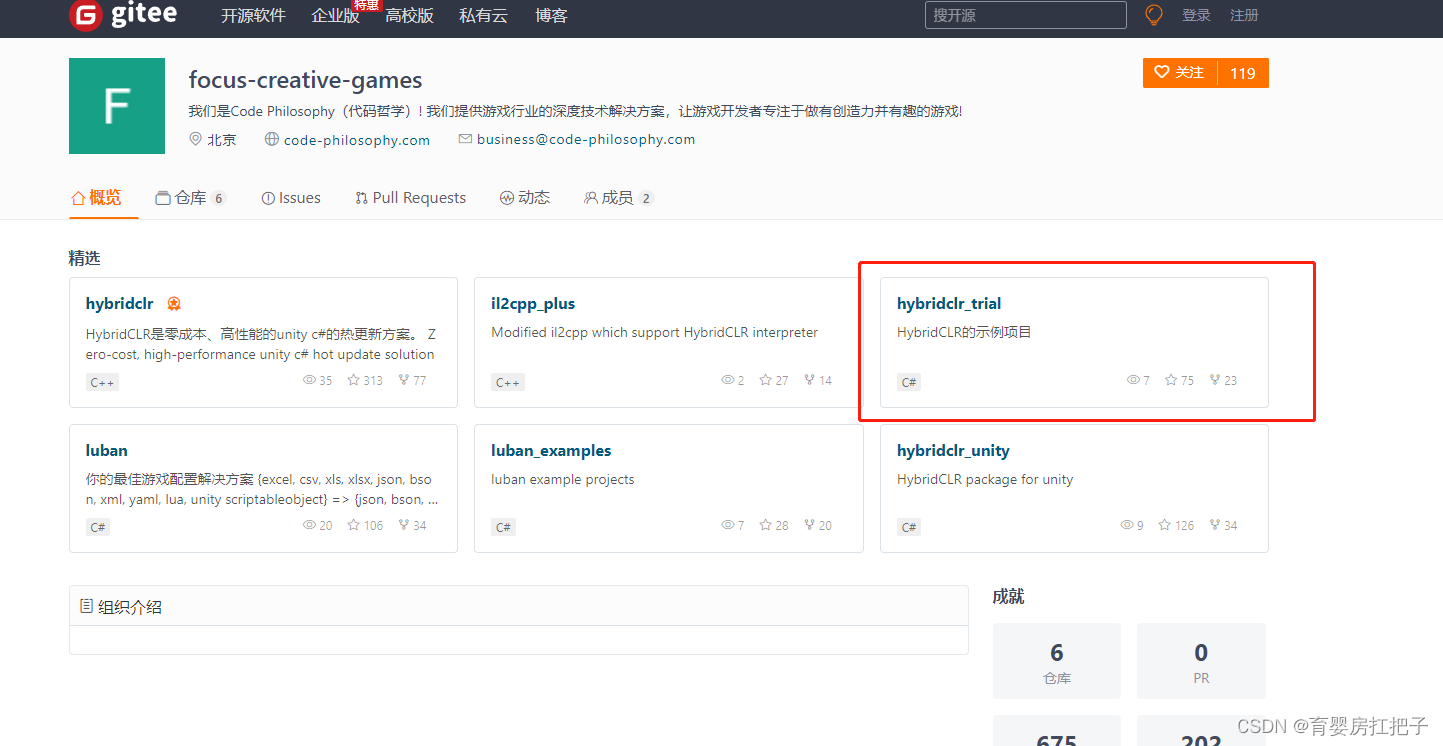Click the watchers eye icon on hybridclr card

(309, 380)
